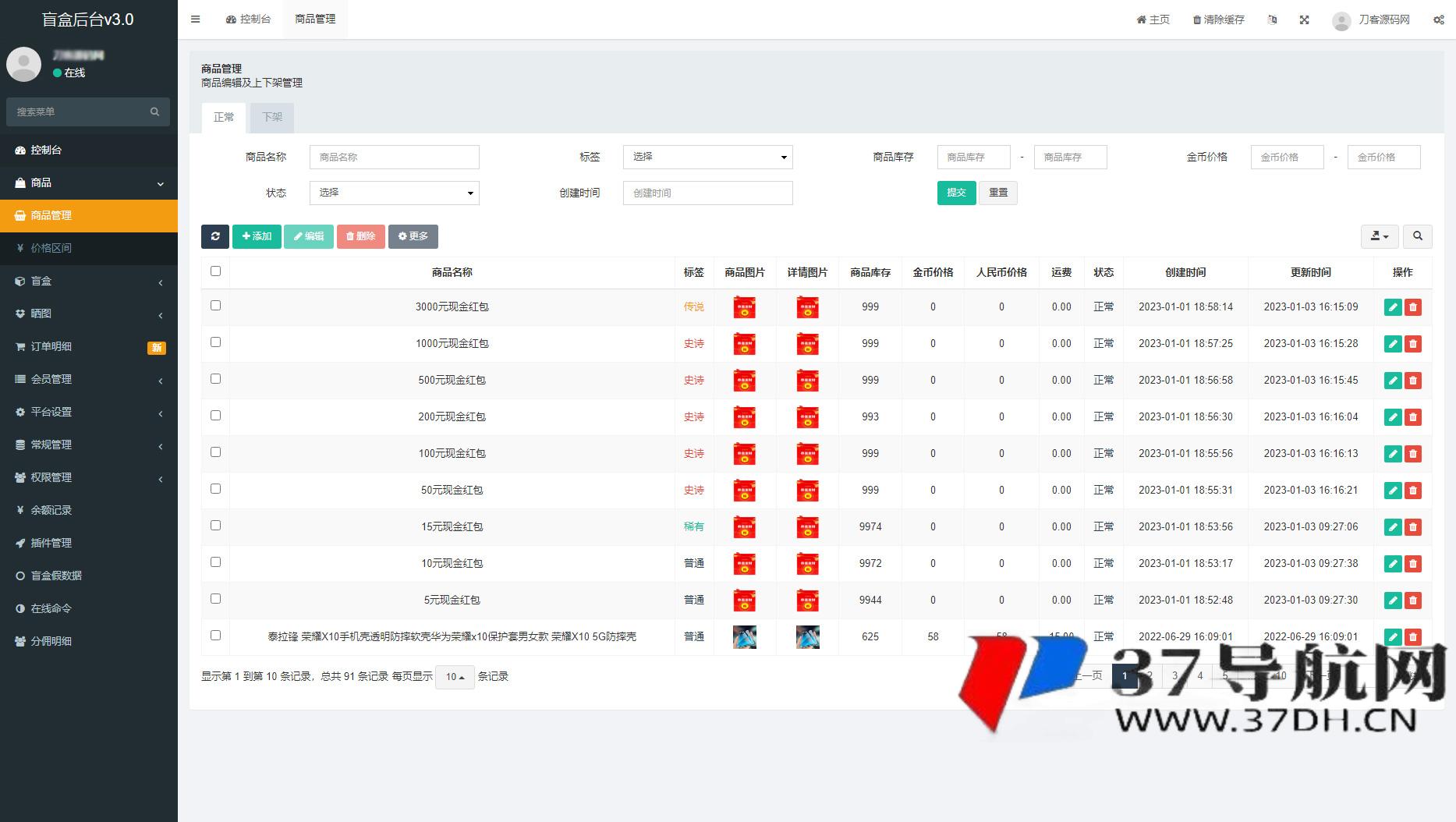The image size is (1456, 822).
Task: Edit the 3000元现金红包 row with pencil icon
Action: click(x=1392, y=307)
